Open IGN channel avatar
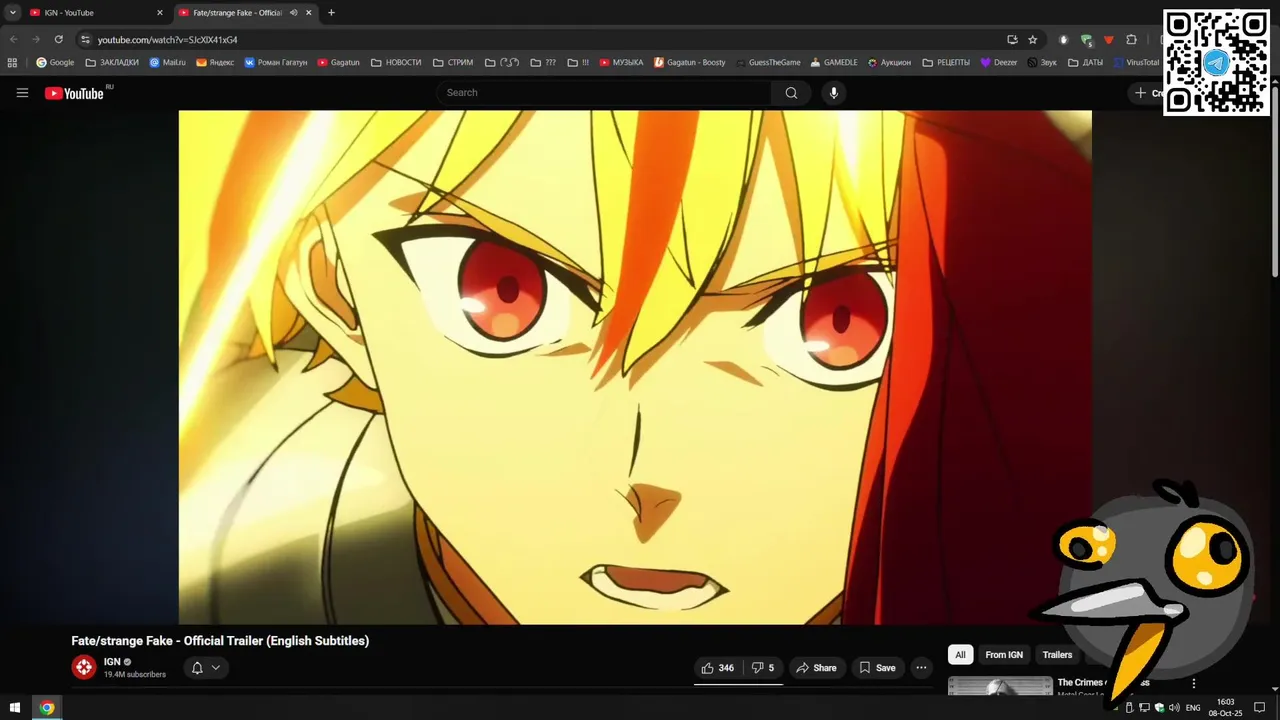Viewport: 1280px width, 720px height. 84,667
